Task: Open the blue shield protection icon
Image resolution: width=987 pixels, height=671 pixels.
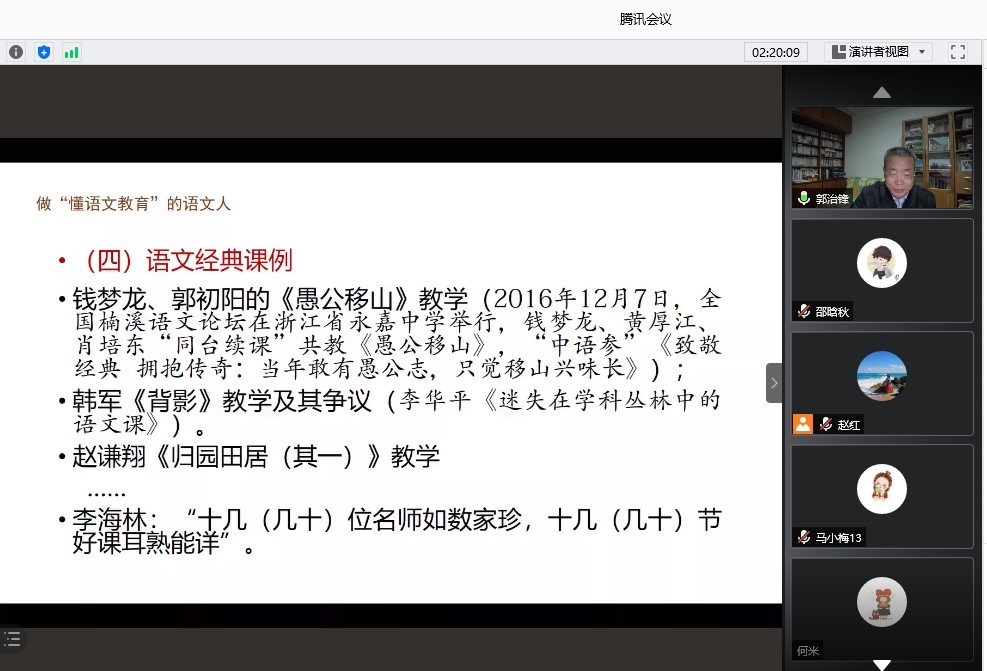Action: click(x=43, y=51)
